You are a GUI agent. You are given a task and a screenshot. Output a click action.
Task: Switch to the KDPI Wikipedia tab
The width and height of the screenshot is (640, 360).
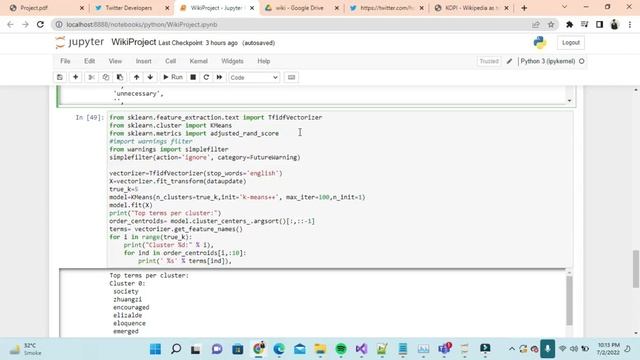pos(471,8)
